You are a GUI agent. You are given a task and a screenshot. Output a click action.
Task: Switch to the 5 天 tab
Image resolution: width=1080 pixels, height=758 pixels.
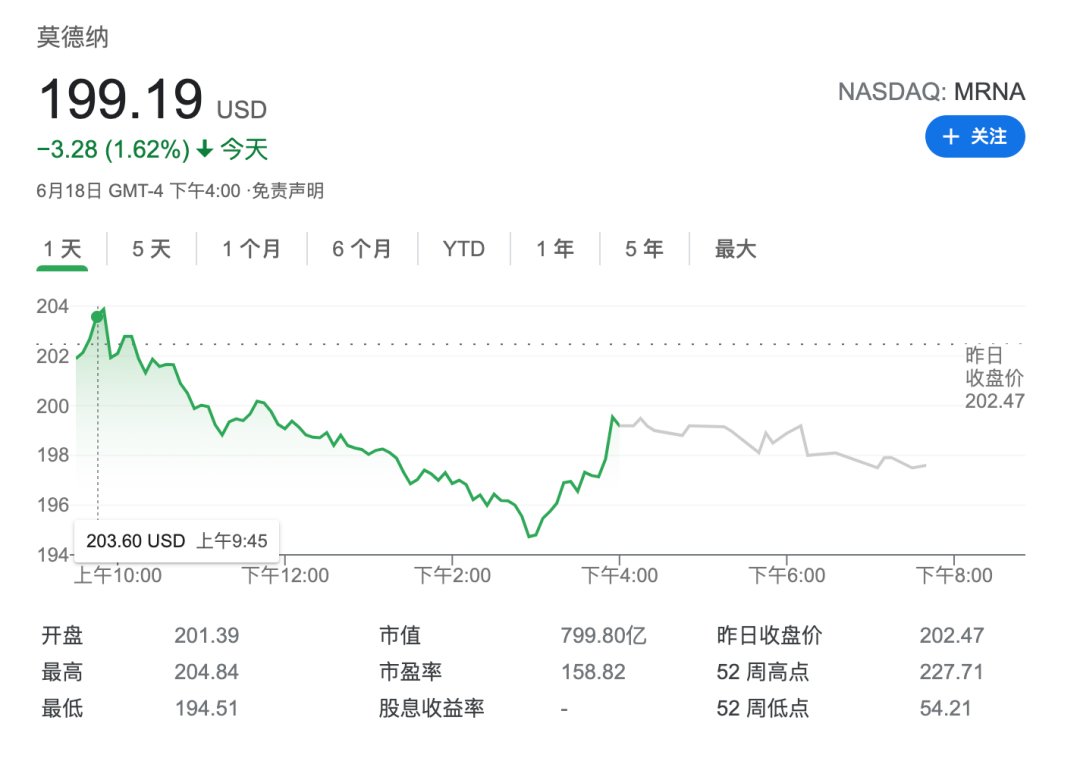152,249
